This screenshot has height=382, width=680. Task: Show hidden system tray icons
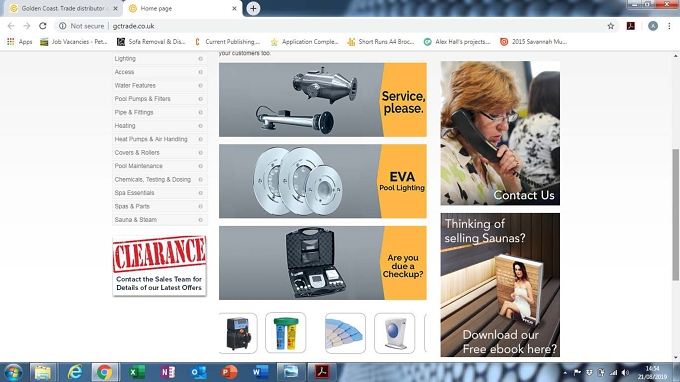point(565,372)
